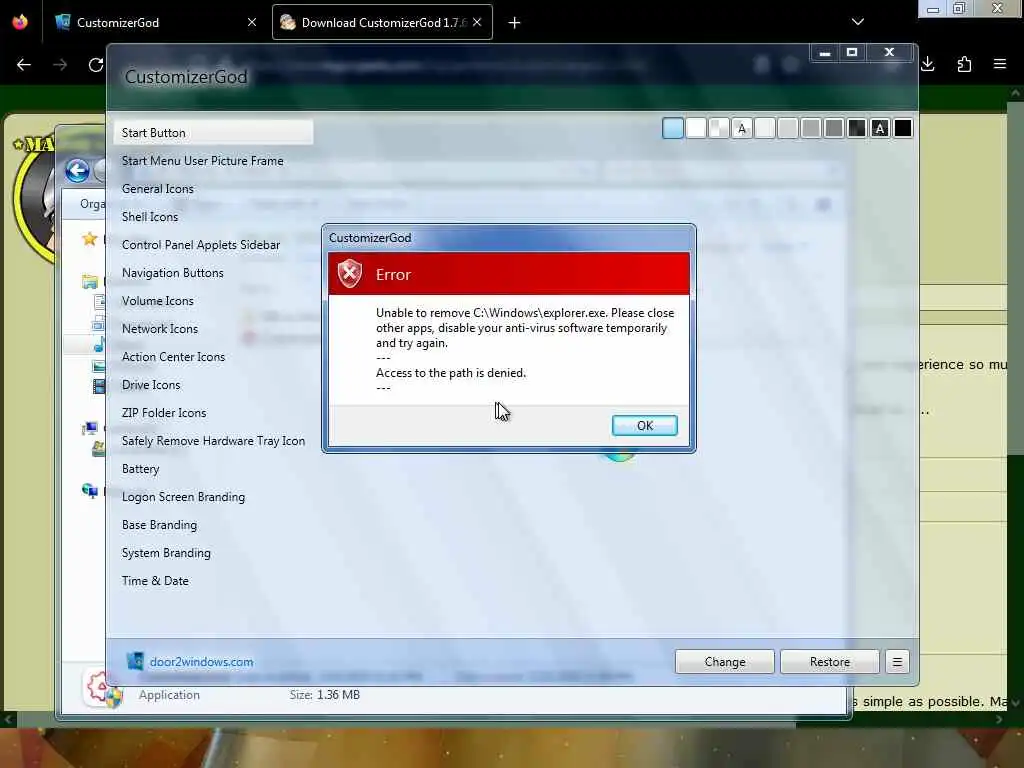Go forward in the Firefox browser
The height and width of the screenshot is (768, 1024).
tap(60, 64)
